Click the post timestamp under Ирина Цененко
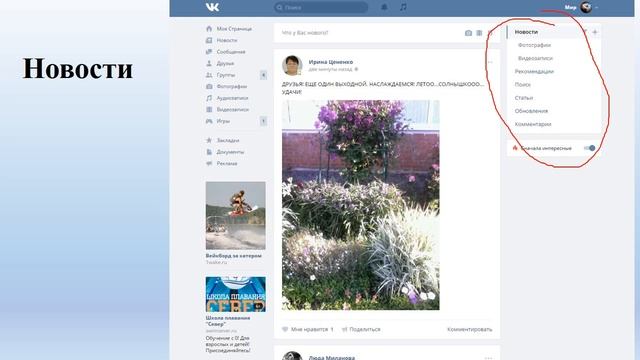640x360 pixels. tap(330, 69)
